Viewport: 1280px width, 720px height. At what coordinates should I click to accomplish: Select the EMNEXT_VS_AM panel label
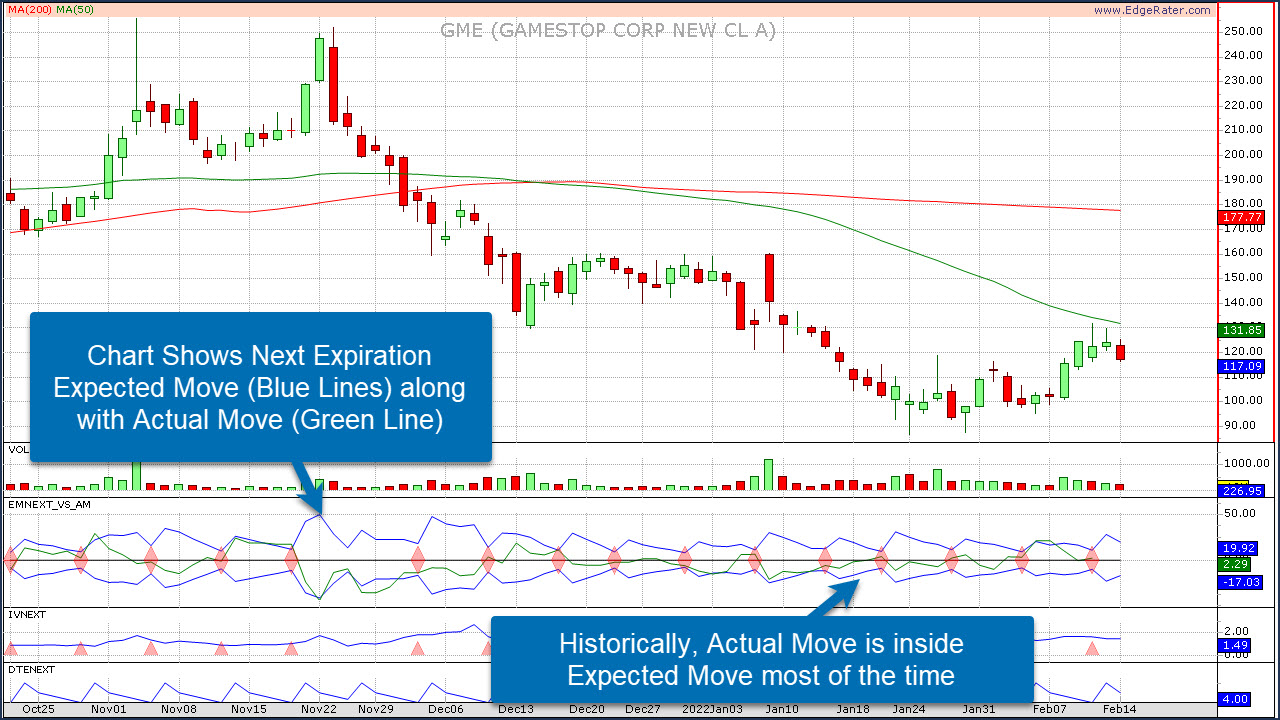[x=50, y=505]
